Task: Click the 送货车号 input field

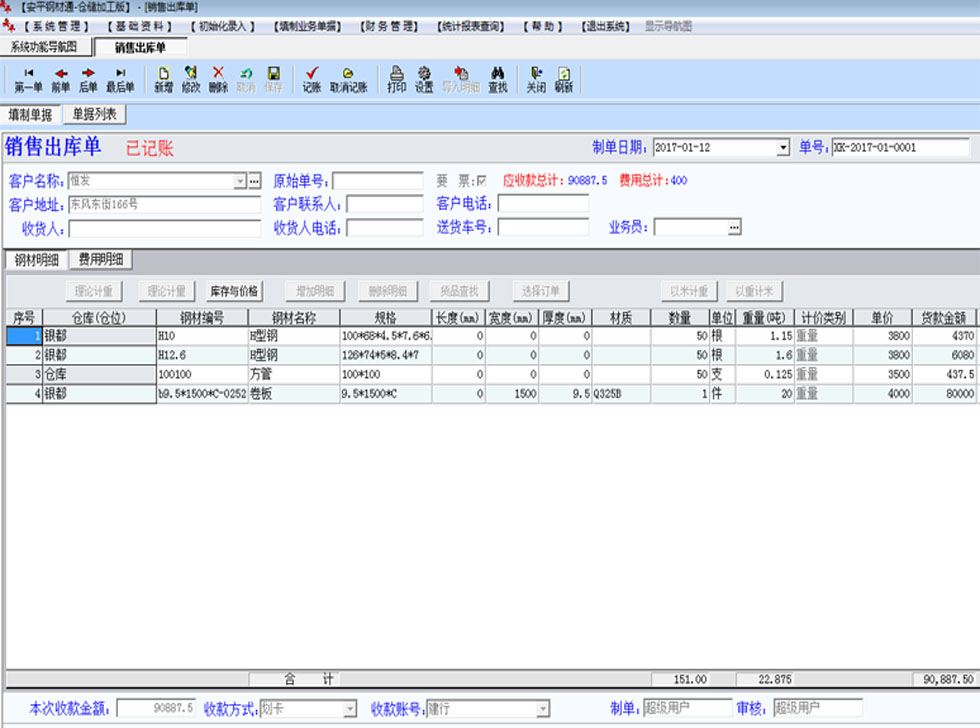Action: (543, 227)
